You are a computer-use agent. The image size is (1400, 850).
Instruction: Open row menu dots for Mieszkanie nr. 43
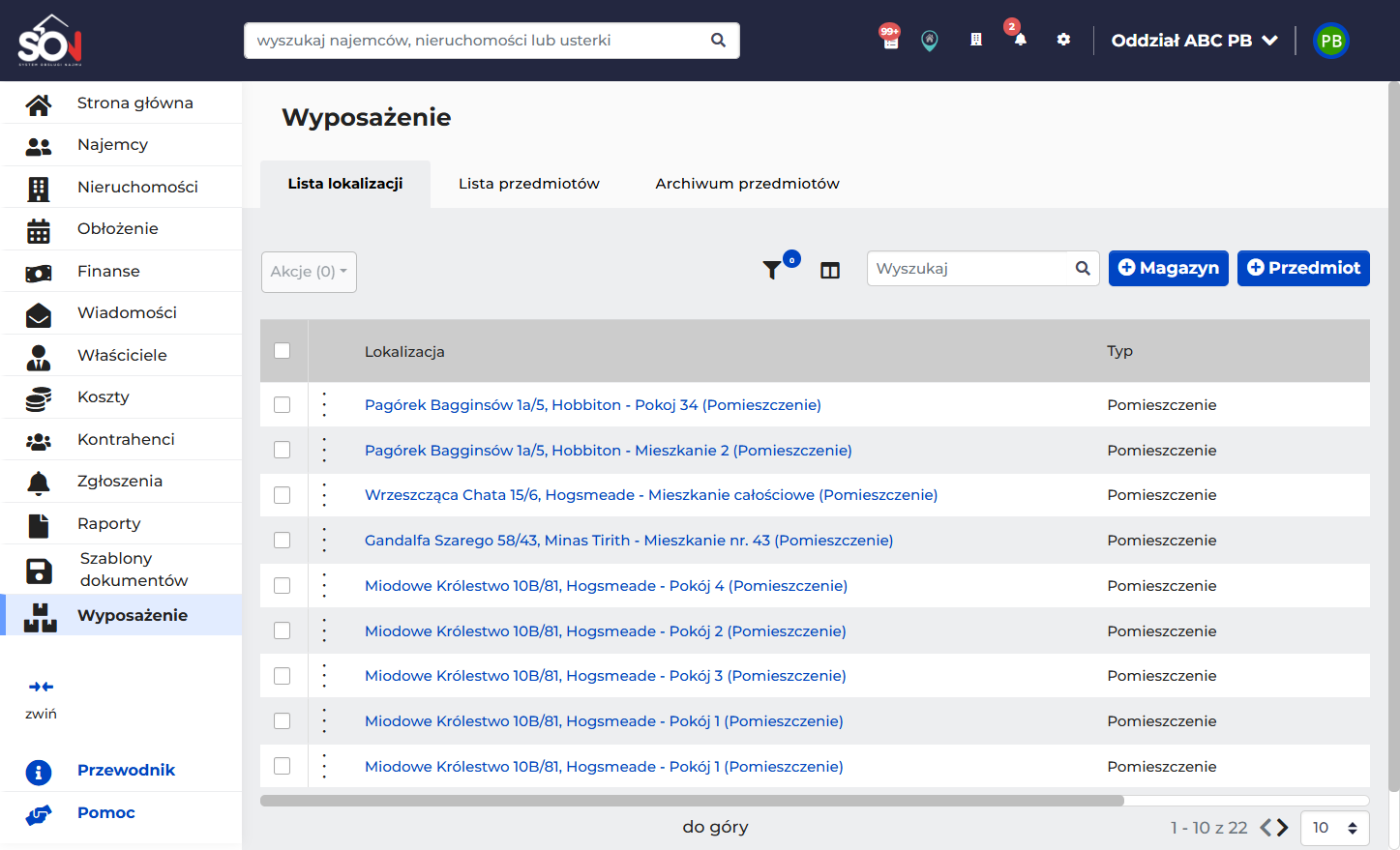click(x=324, y=540)
